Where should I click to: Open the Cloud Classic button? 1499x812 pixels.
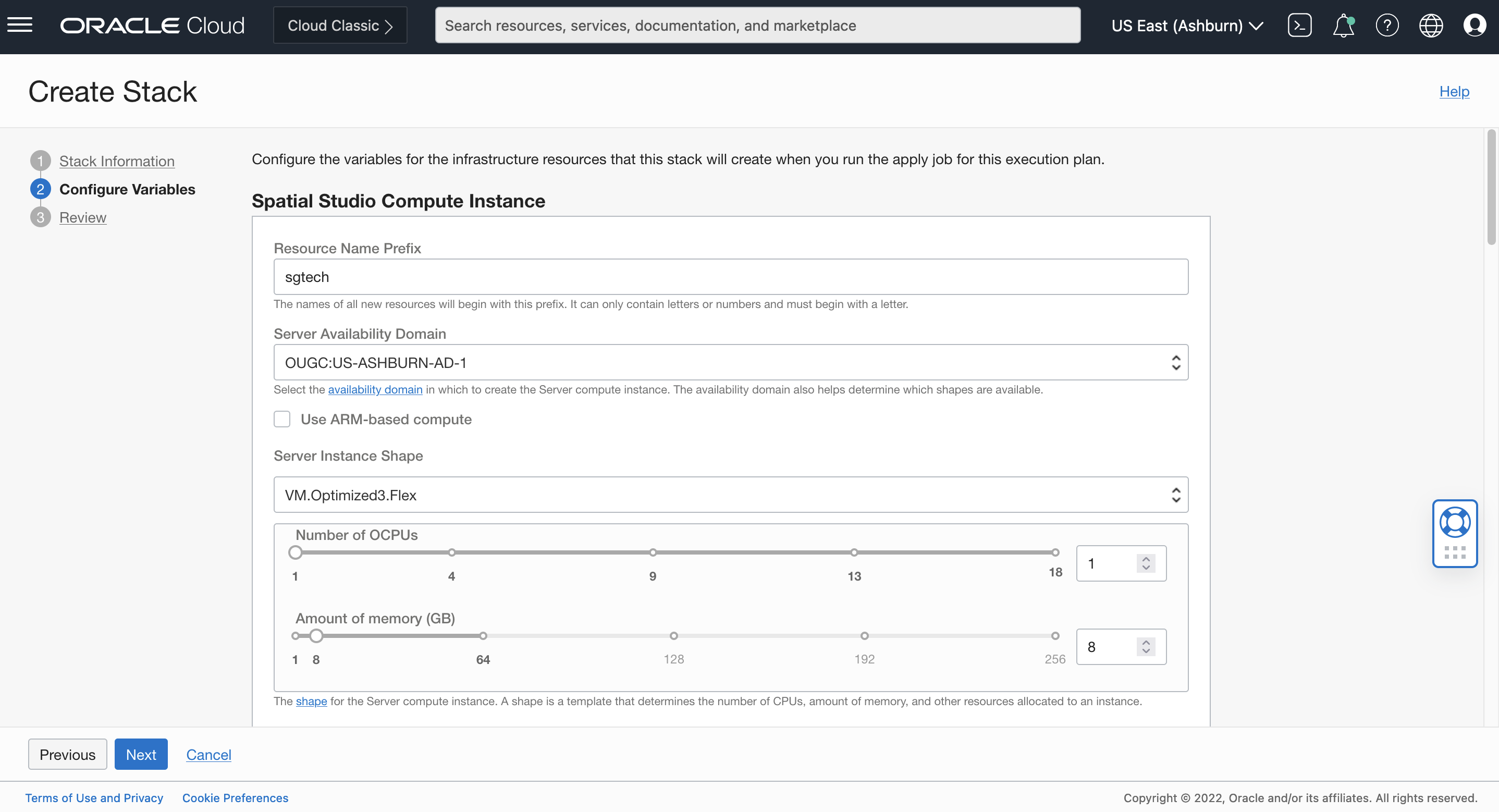pos(340,25)
